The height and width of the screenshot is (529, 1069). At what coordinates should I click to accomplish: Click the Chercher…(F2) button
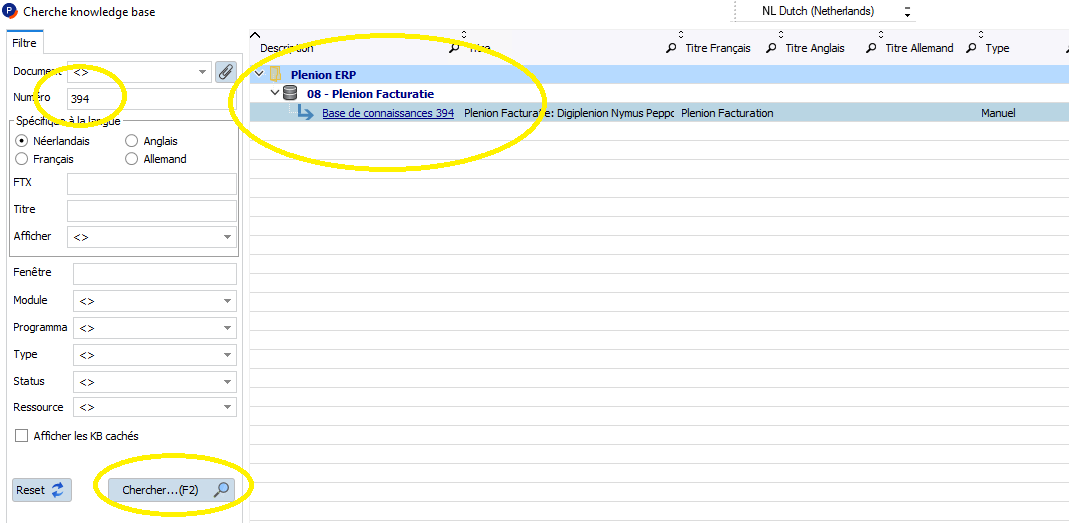[x=172, y=489]
